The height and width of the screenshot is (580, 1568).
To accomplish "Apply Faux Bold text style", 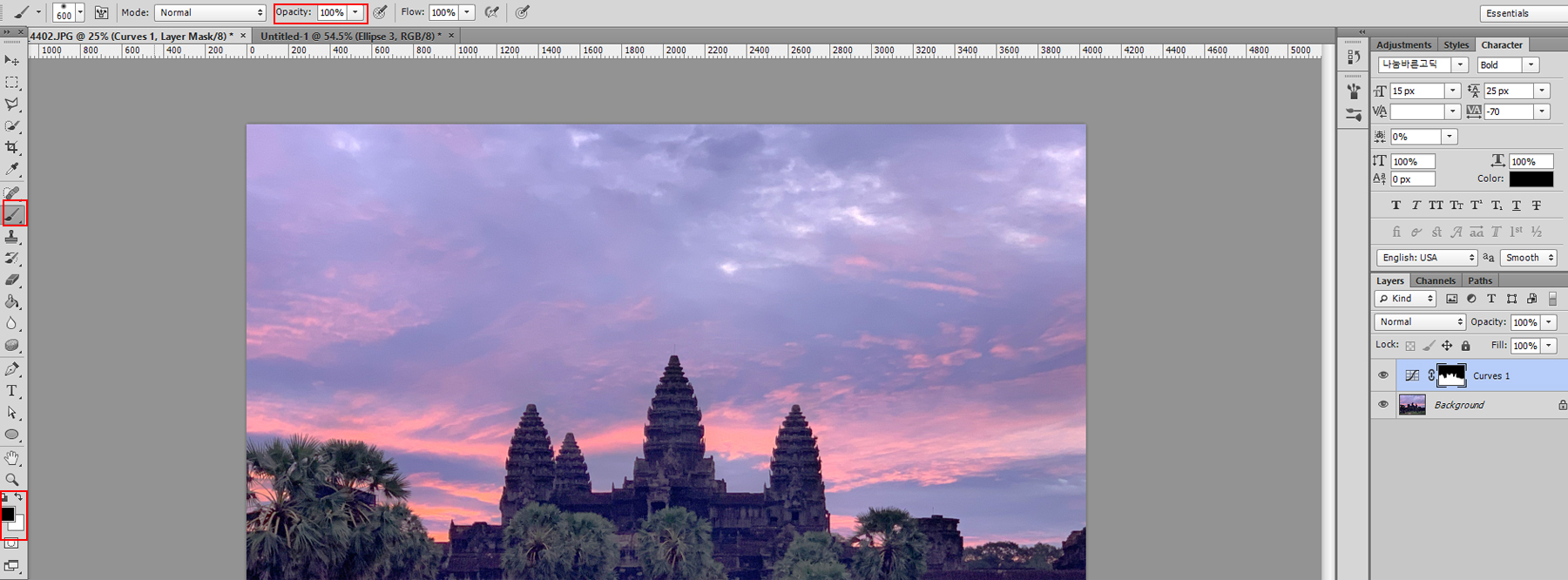I will click(x=1396, y=206).
